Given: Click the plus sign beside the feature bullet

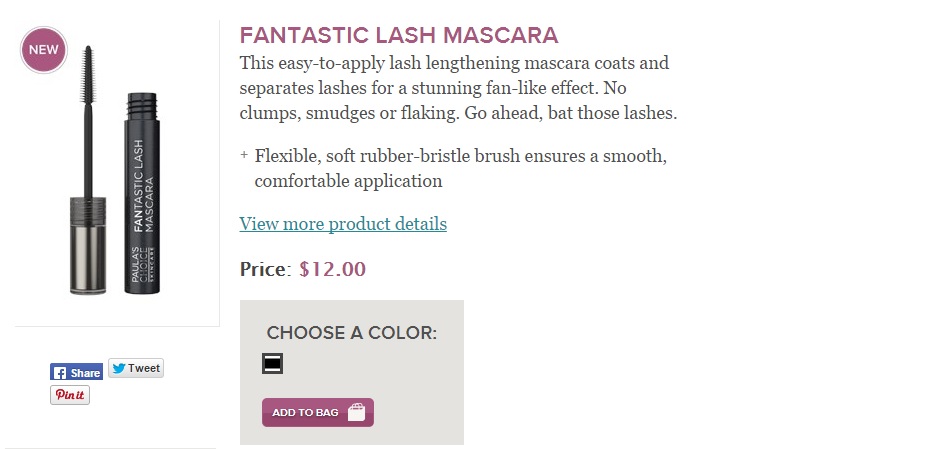Looking at the screenshot, I should (244, 156).
